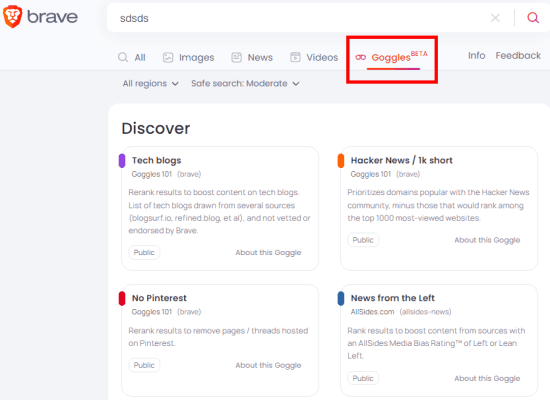Screen dimensions: 550x400
Task: Click the (allsides-news) label
Action: 425,312
